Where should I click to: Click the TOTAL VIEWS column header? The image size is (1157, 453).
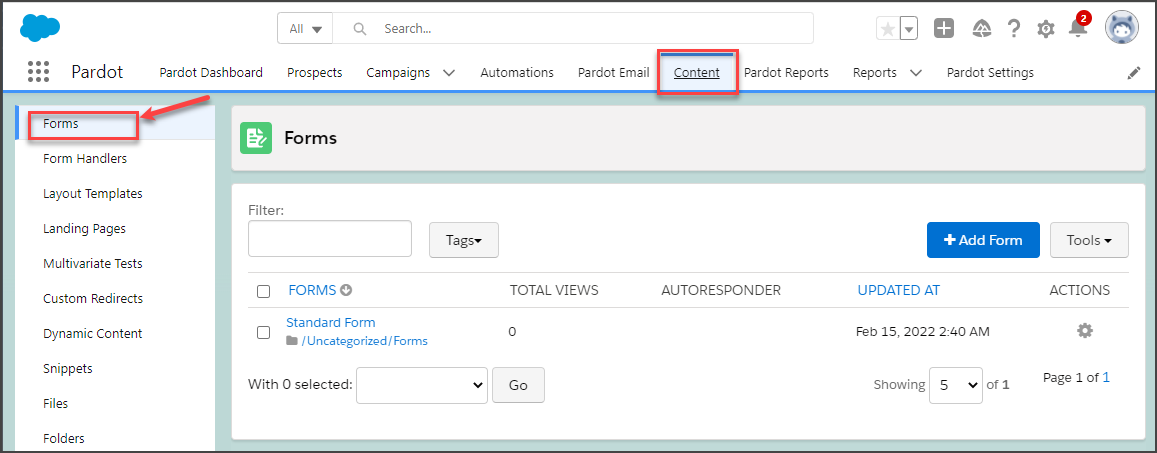[x=554, y=290]
